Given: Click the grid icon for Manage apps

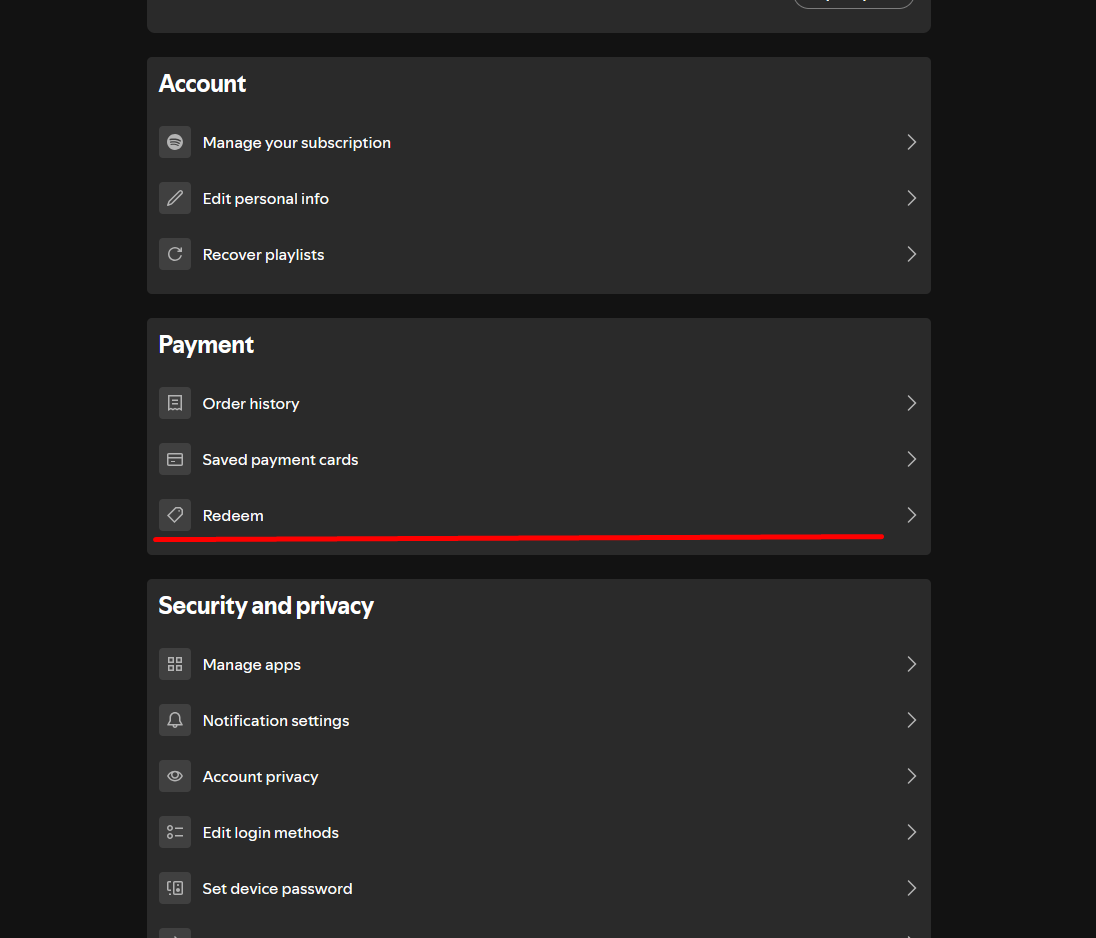Looking at the screenshot, I should 175,664.
